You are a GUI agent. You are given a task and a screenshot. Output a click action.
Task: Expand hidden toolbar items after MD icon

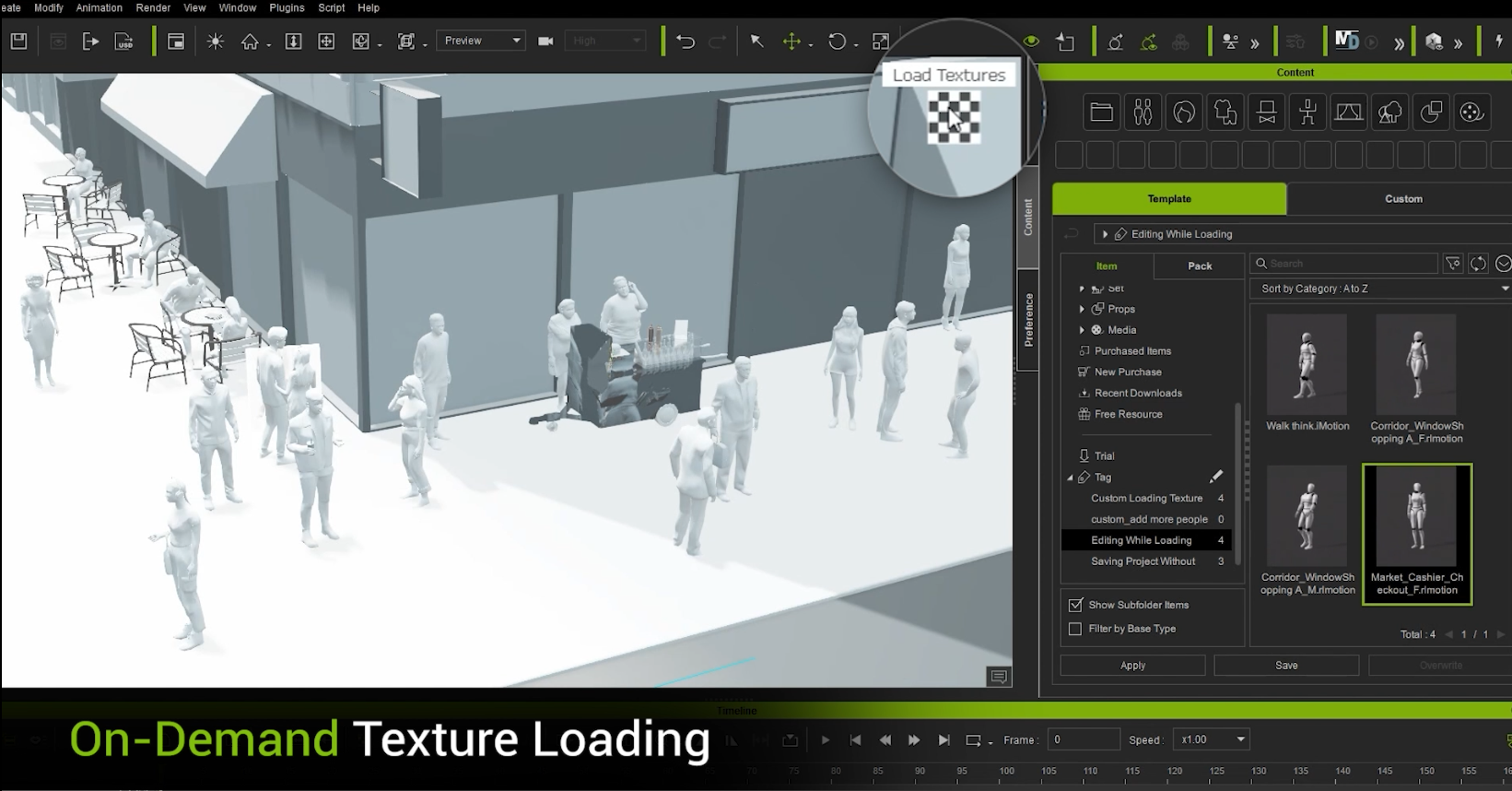pos(1399,42)
